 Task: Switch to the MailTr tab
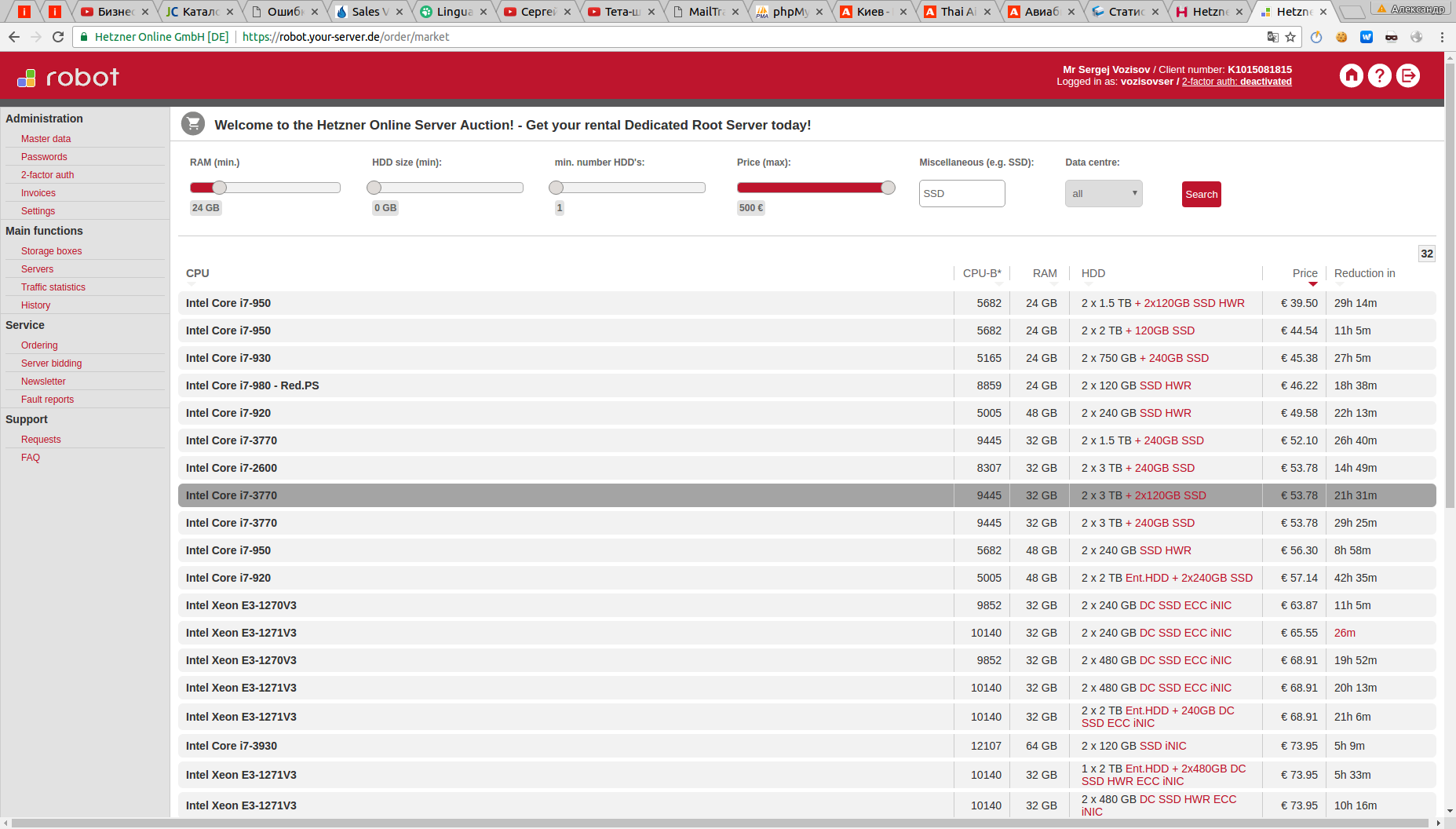pos(705,12)
